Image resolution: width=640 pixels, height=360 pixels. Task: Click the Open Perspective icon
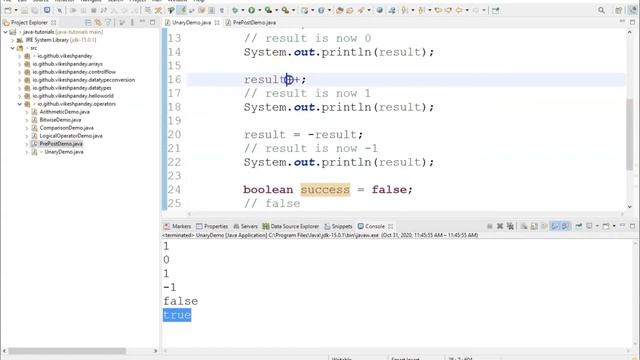click(619, 11)
